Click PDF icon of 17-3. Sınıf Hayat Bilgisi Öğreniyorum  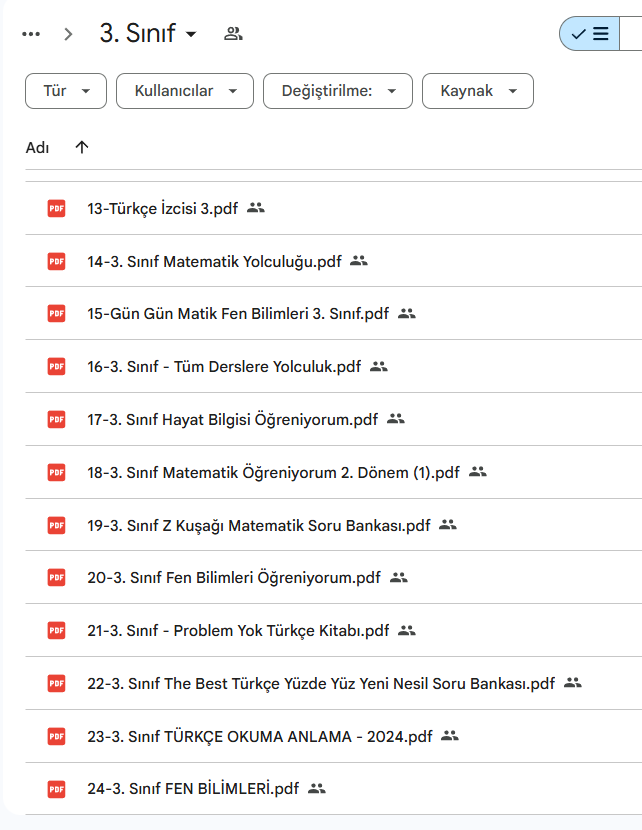pos(57,420)
